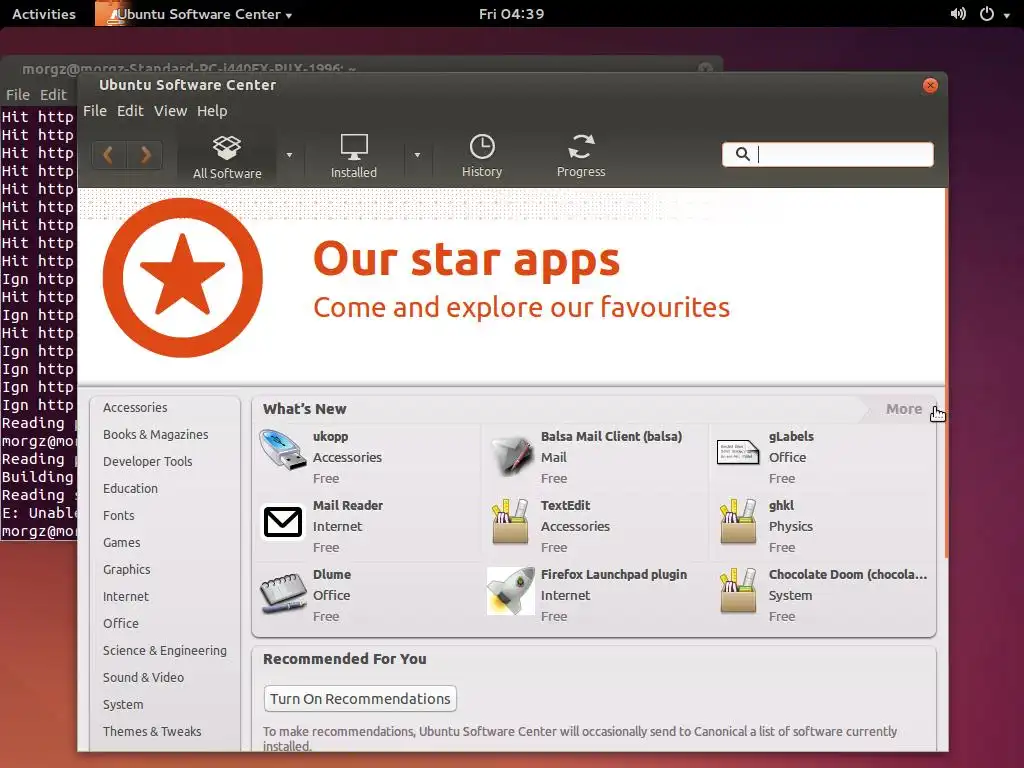Select the Science & Engineering category
Screen dimensions: 1024x768
click(x=165, y=650)
